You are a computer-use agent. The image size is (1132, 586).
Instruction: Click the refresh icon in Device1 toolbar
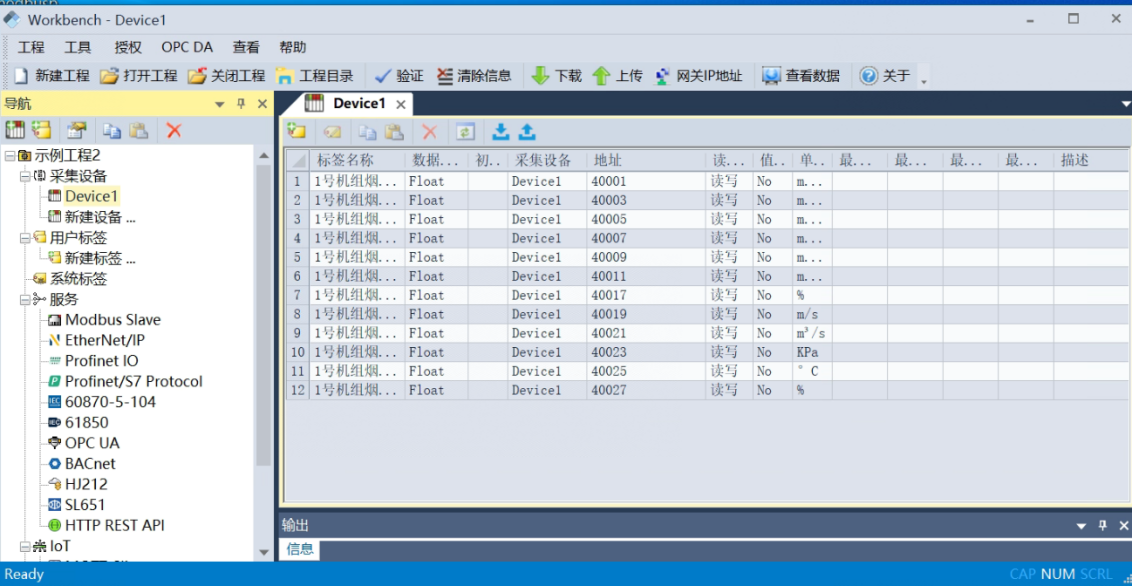pyautogui.click(x=466, y=132)
